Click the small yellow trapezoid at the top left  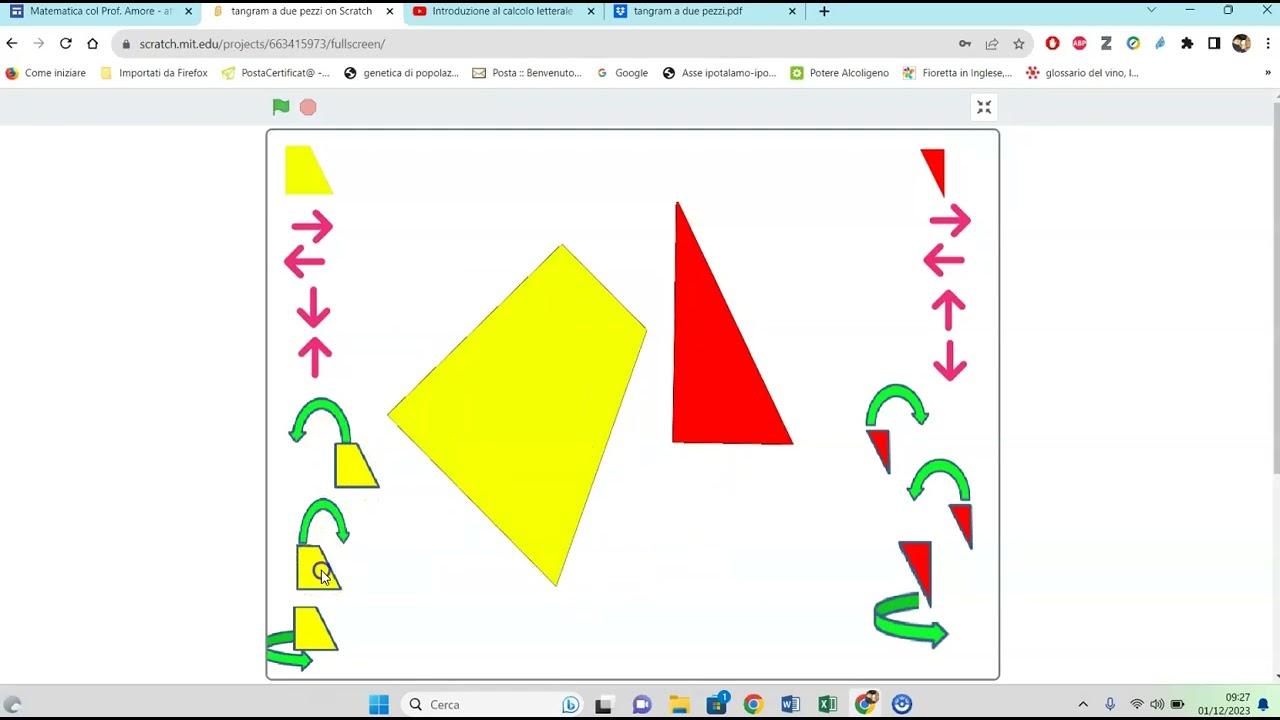pos(306,171)
